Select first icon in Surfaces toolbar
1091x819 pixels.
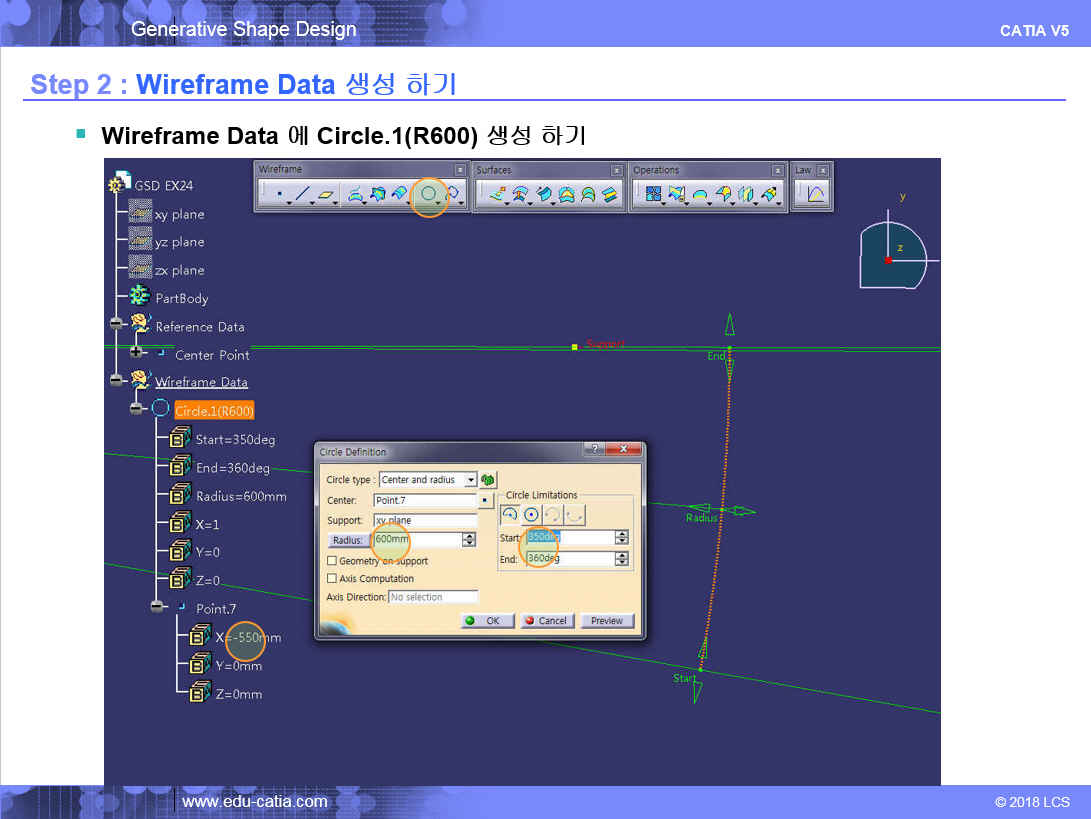pos(497,195)
